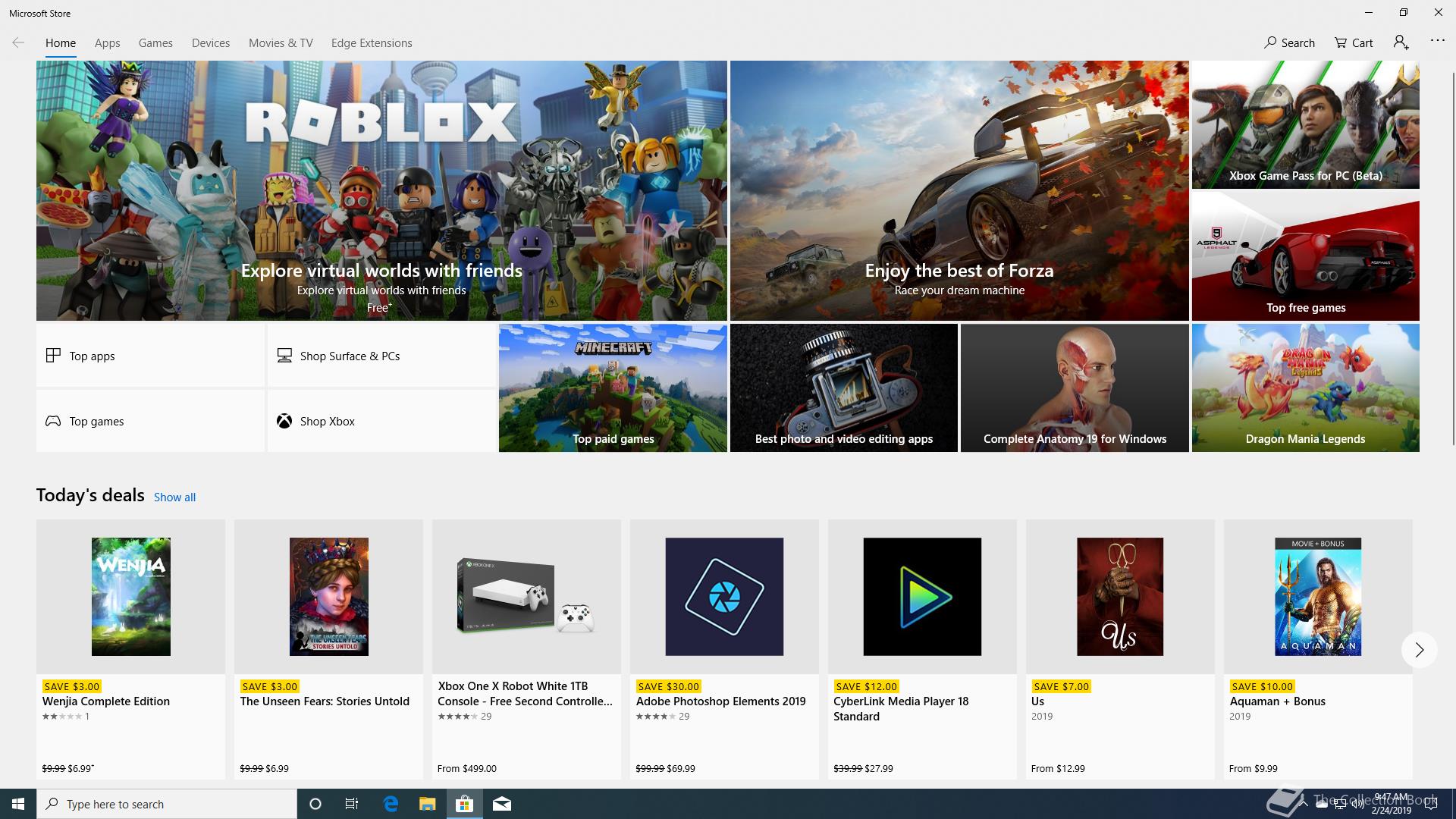Switch to the Home tab

tap(61, 43)
